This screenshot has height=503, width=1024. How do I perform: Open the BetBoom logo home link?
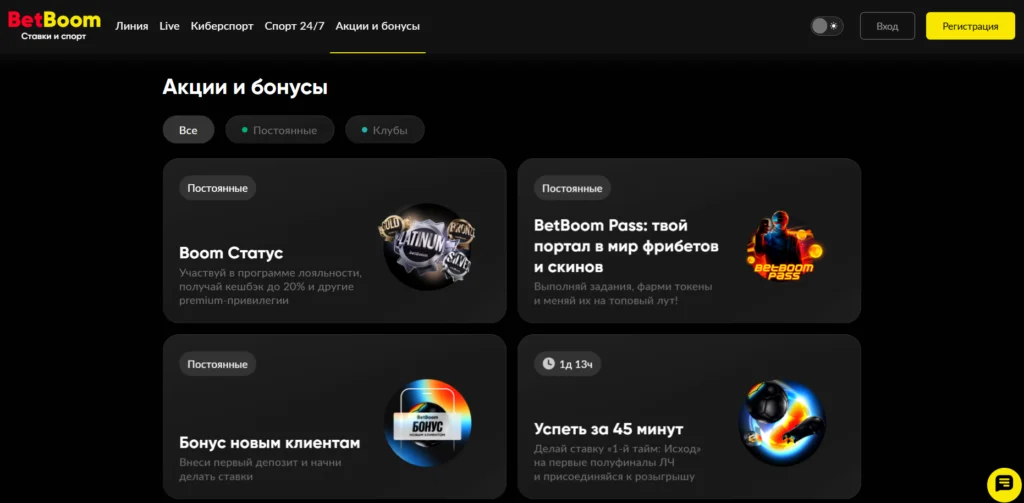click(54, 26)
